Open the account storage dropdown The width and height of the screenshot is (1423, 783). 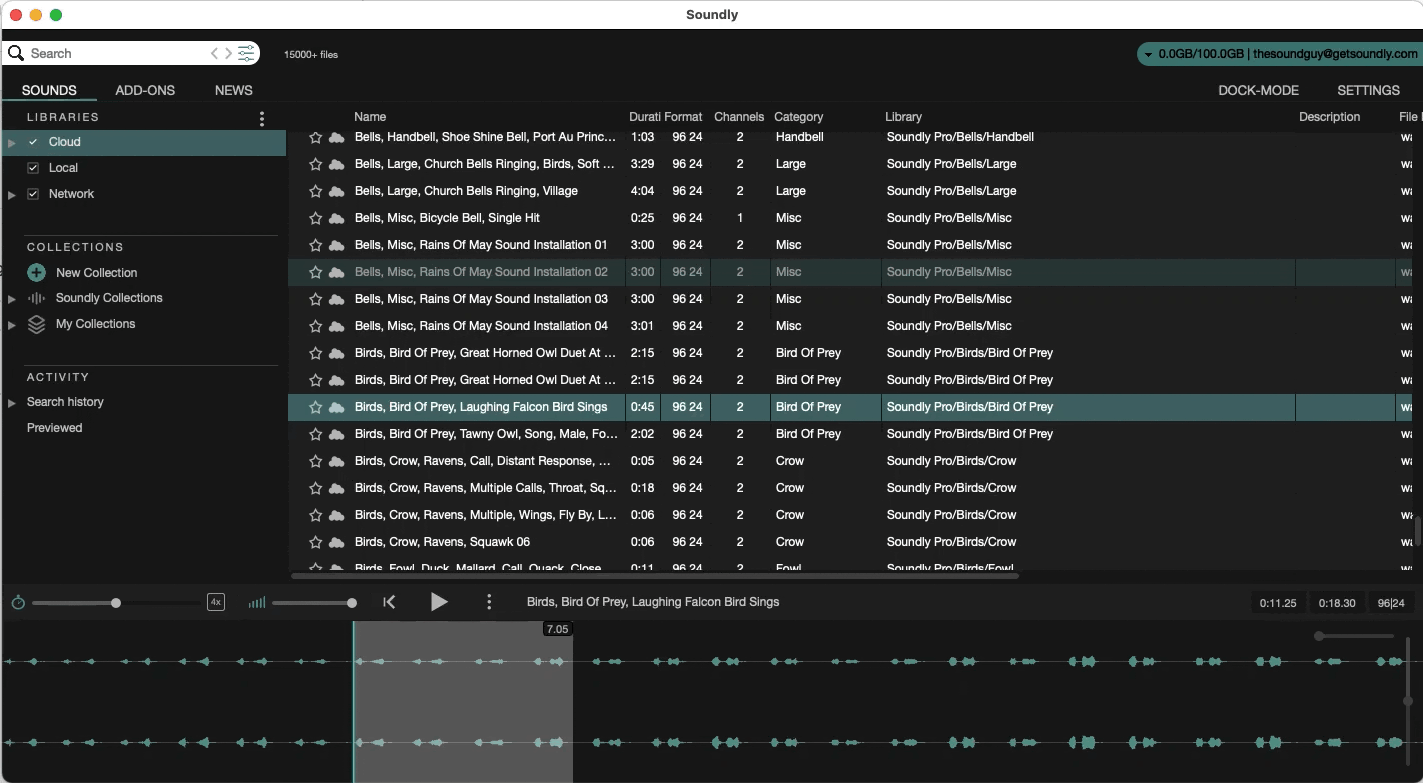point(1149,55)
